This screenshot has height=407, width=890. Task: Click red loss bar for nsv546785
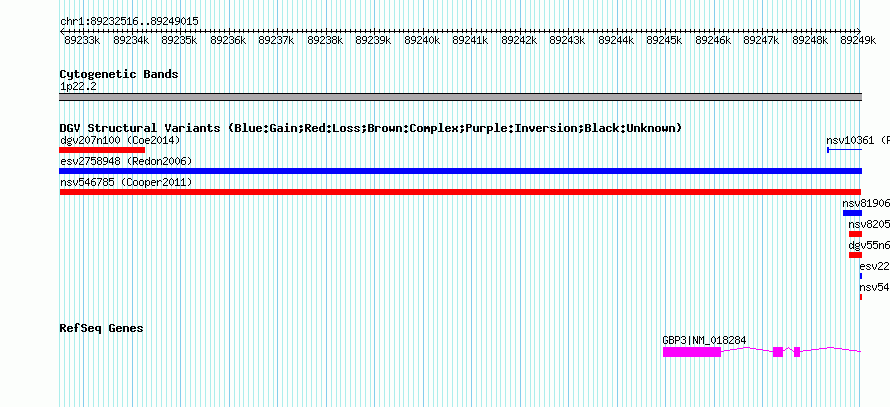[460, 192]
